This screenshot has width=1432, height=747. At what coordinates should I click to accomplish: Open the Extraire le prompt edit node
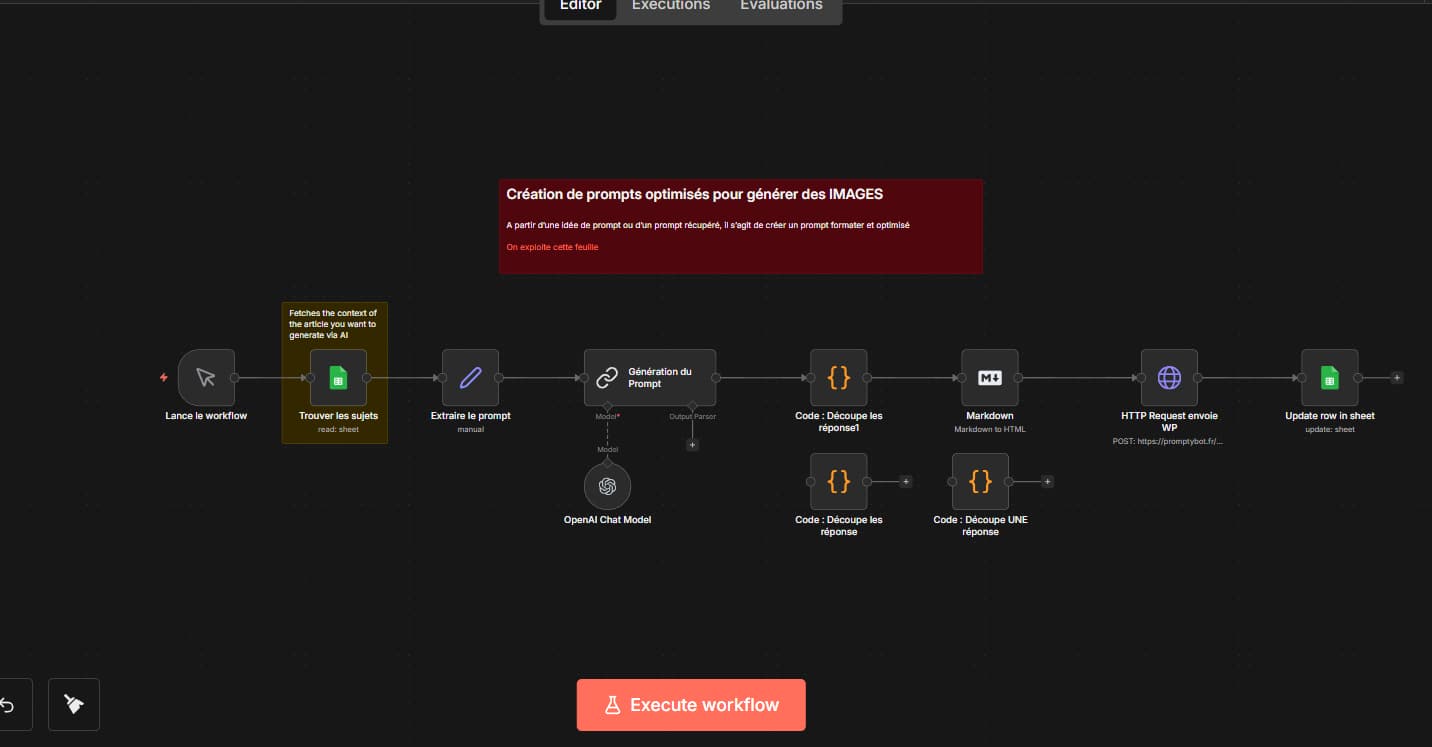coord(470,378)
